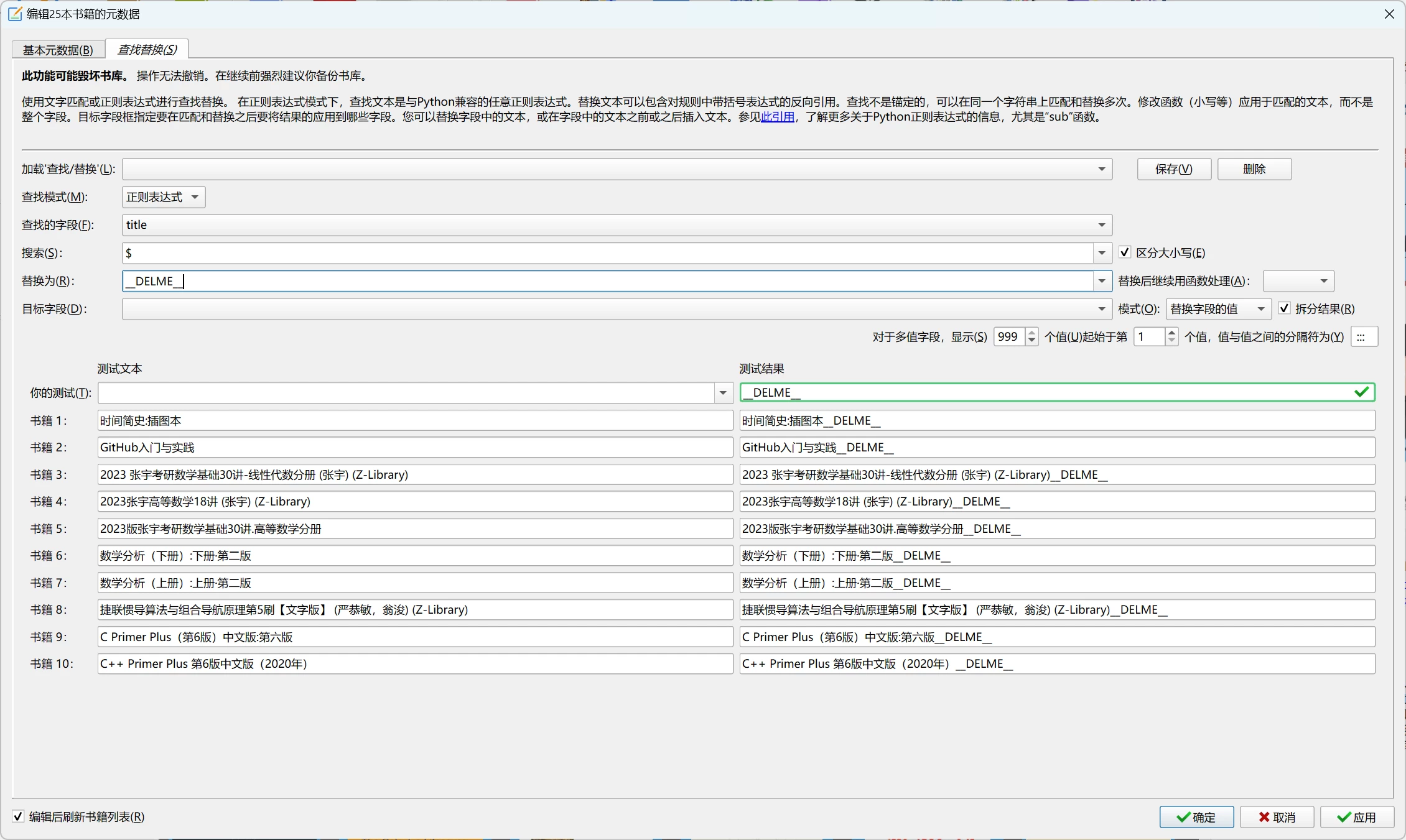Click 书籍 9 text C Primer Plus（第6版）
The height and width of the screenshot is (840, 1406).
(415, 637)
